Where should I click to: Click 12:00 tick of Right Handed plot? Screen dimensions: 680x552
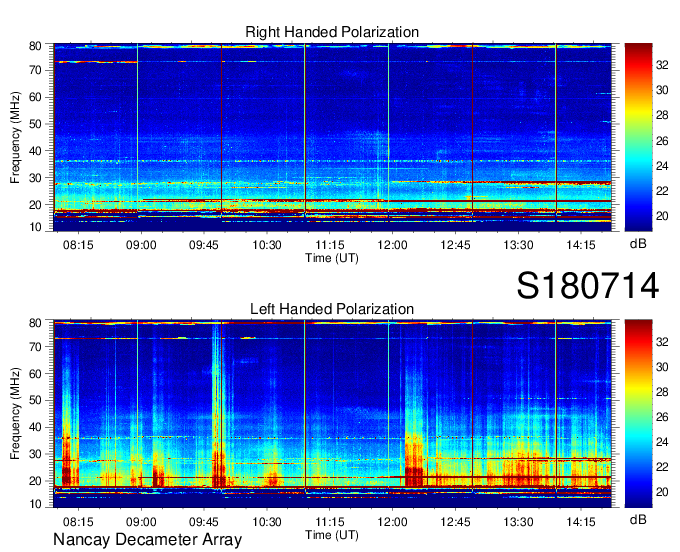point(392,245)
